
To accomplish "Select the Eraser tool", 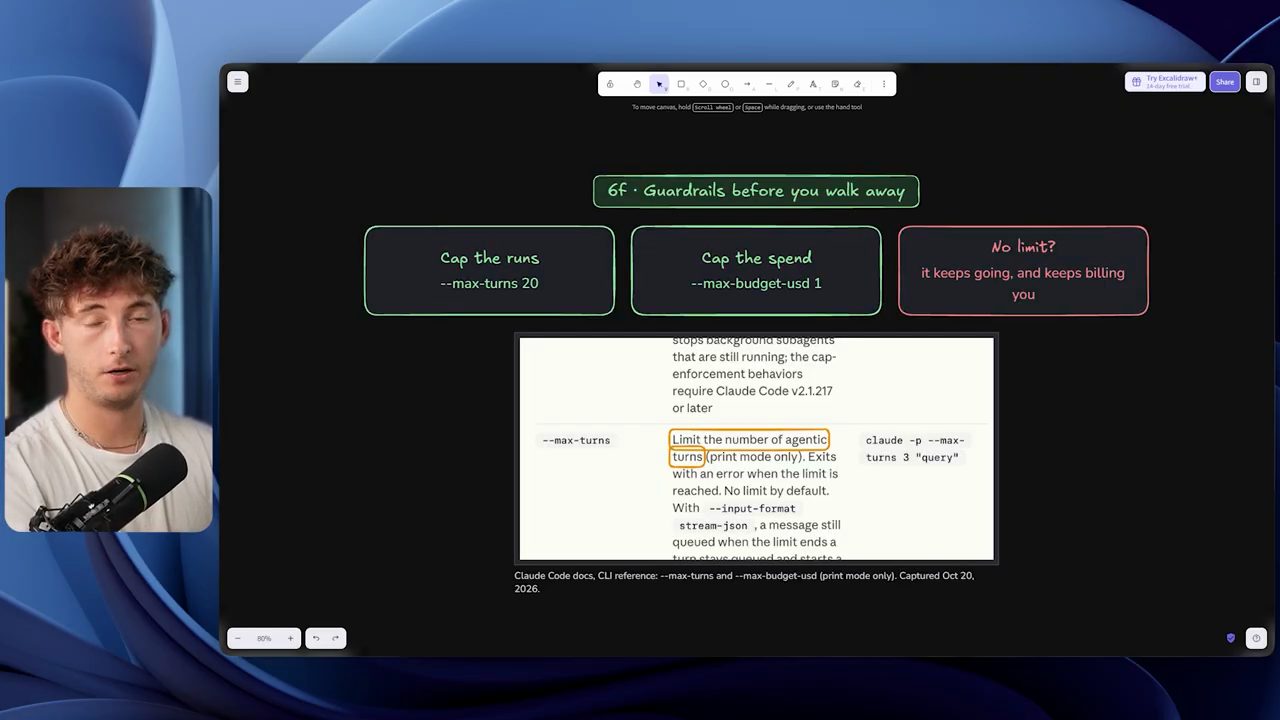I will (857, 84).
